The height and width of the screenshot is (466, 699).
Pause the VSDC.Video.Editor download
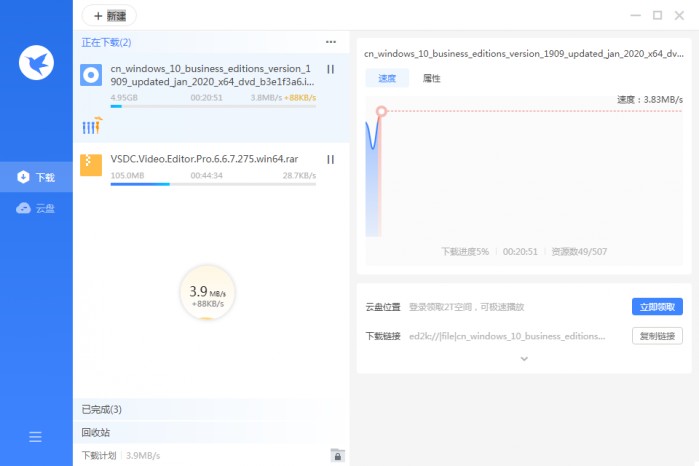click(x=330, y=159)
